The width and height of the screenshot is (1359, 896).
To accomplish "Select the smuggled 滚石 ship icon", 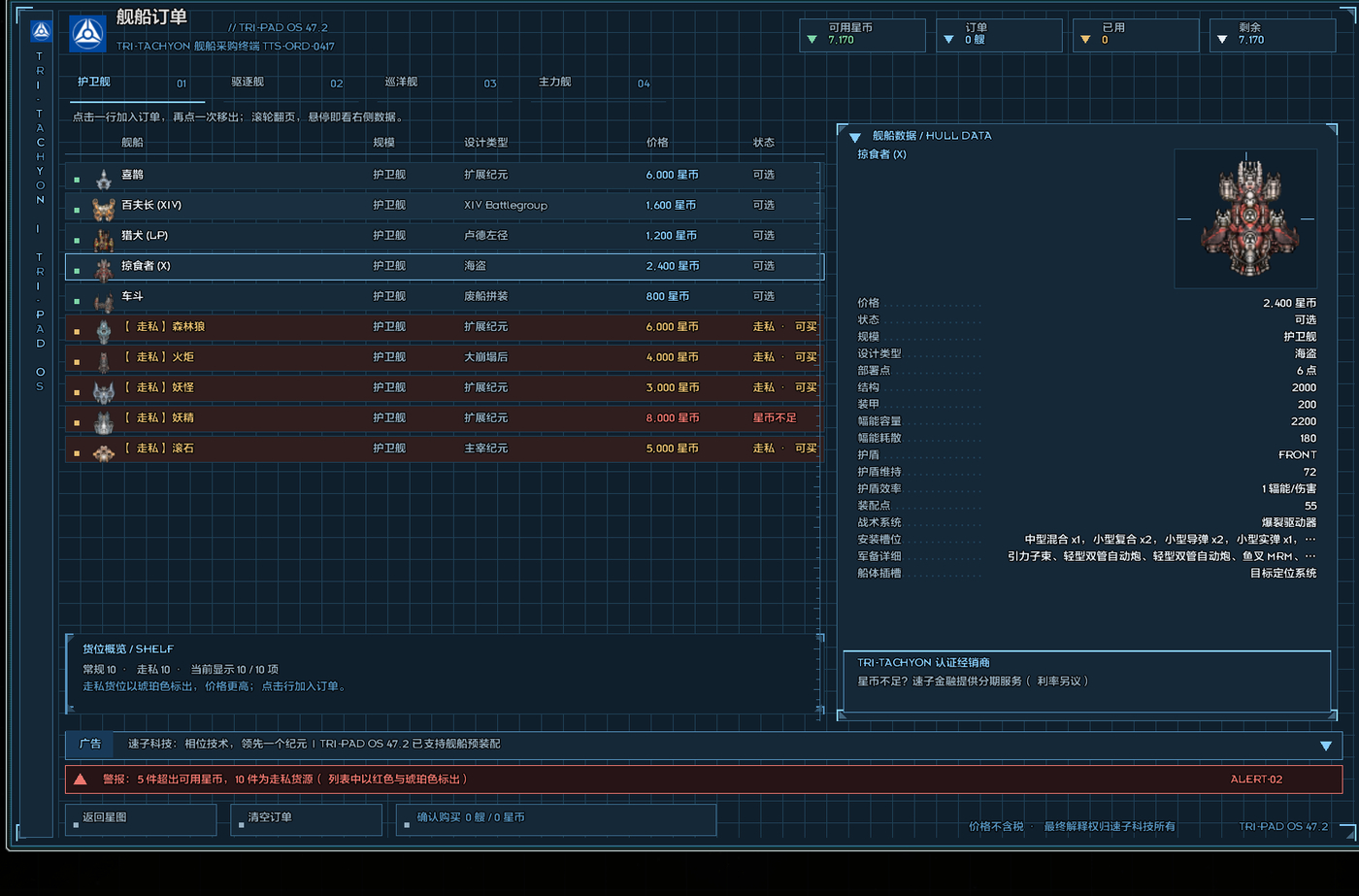I will (x=104, y=452).
